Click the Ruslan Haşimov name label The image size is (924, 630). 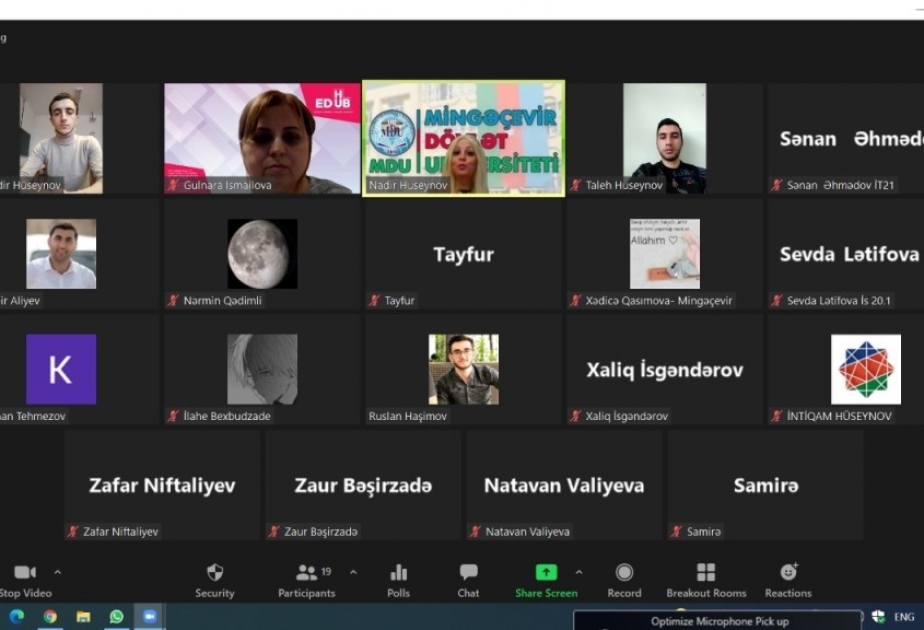[408, 416]
